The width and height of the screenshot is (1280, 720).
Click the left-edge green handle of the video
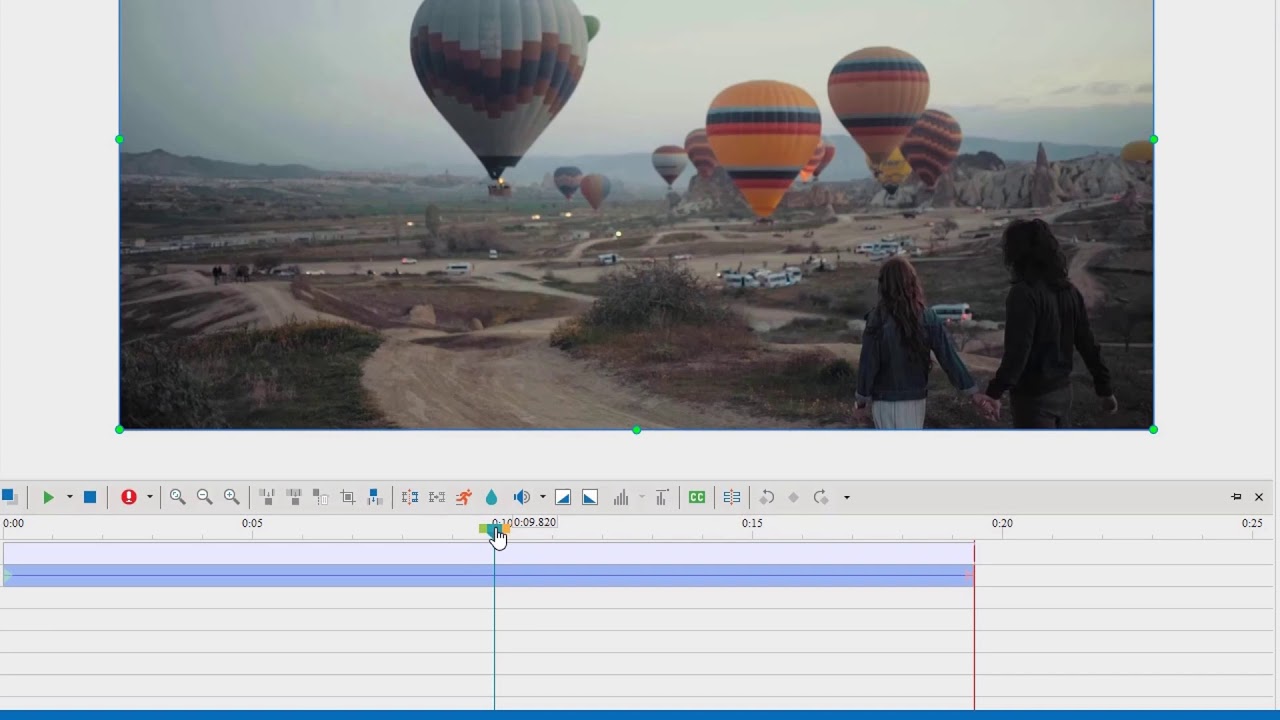(120, 140)
